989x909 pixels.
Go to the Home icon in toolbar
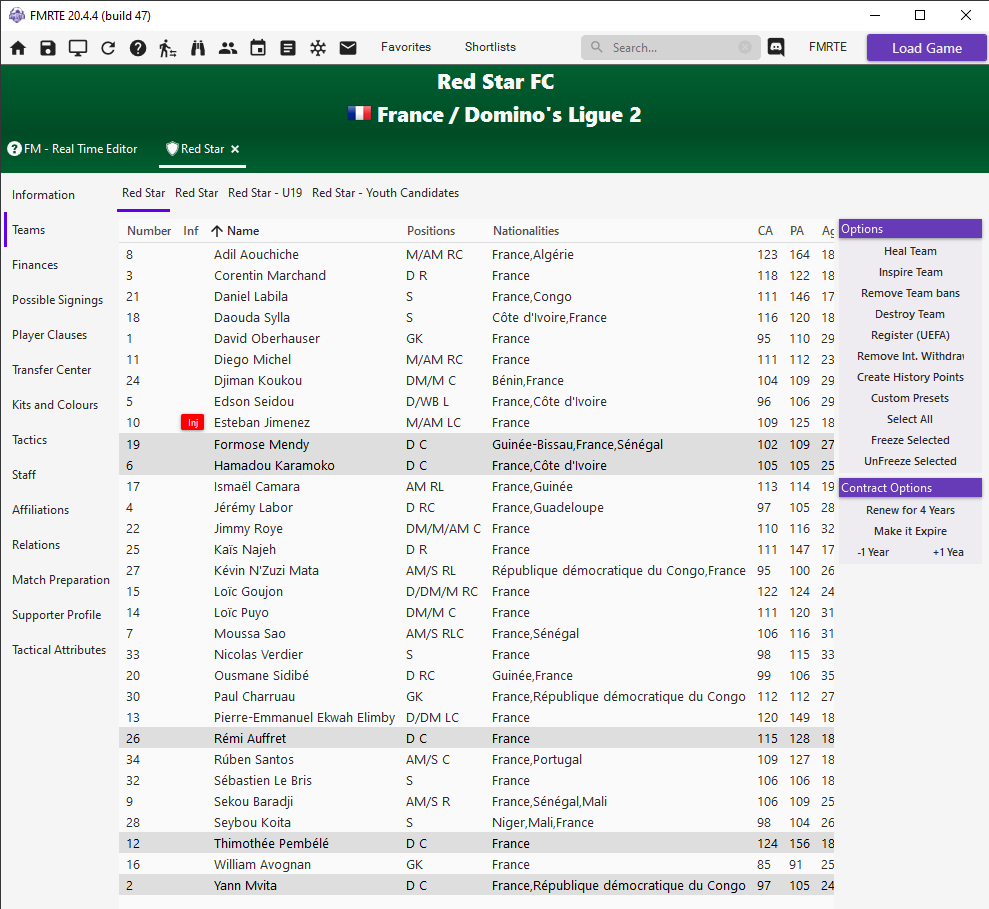pos(18,48)
